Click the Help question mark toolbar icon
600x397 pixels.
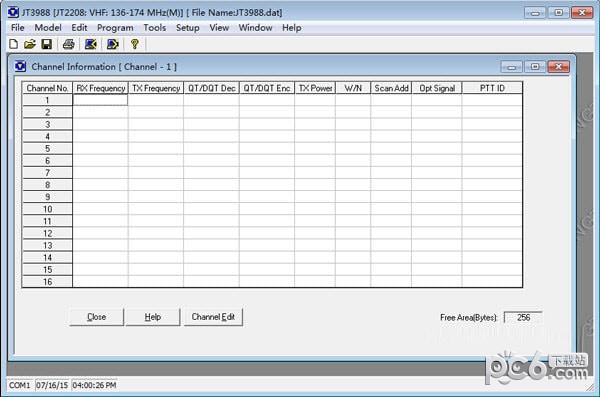tap(135, 44)
